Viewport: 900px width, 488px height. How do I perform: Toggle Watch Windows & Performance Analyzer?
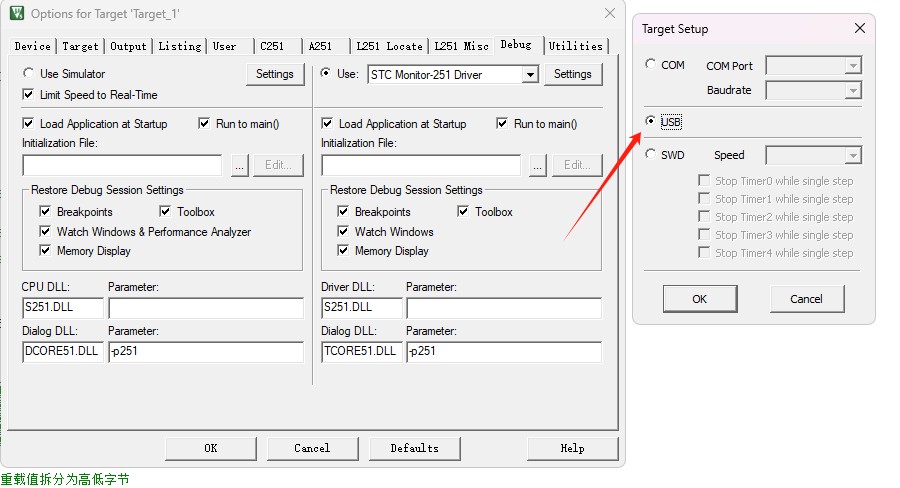pos(45,231)
